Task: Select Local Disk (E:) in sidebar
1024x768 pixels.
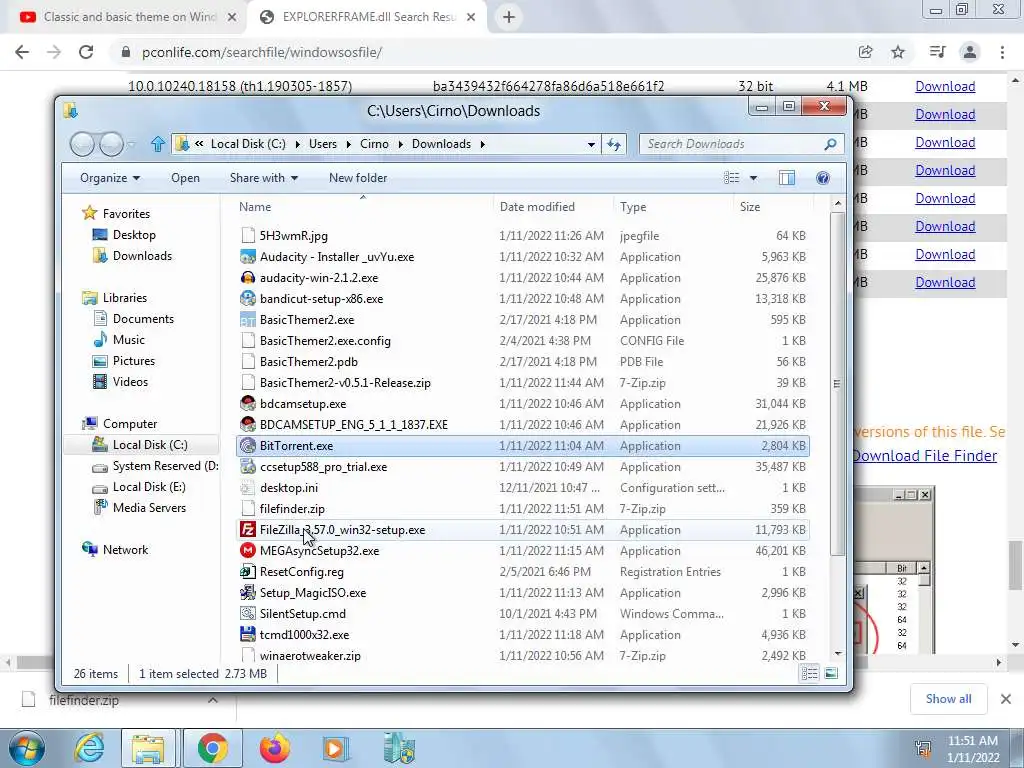Action: tap(149, 487)
